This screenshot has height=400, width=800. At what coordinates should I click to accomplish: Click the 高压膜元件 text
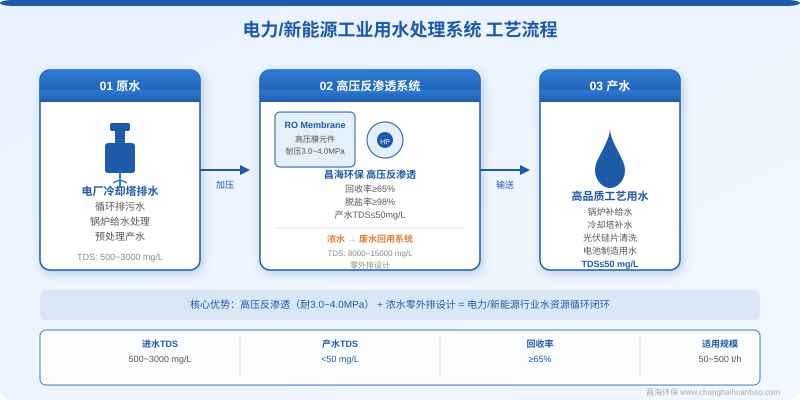315,139
